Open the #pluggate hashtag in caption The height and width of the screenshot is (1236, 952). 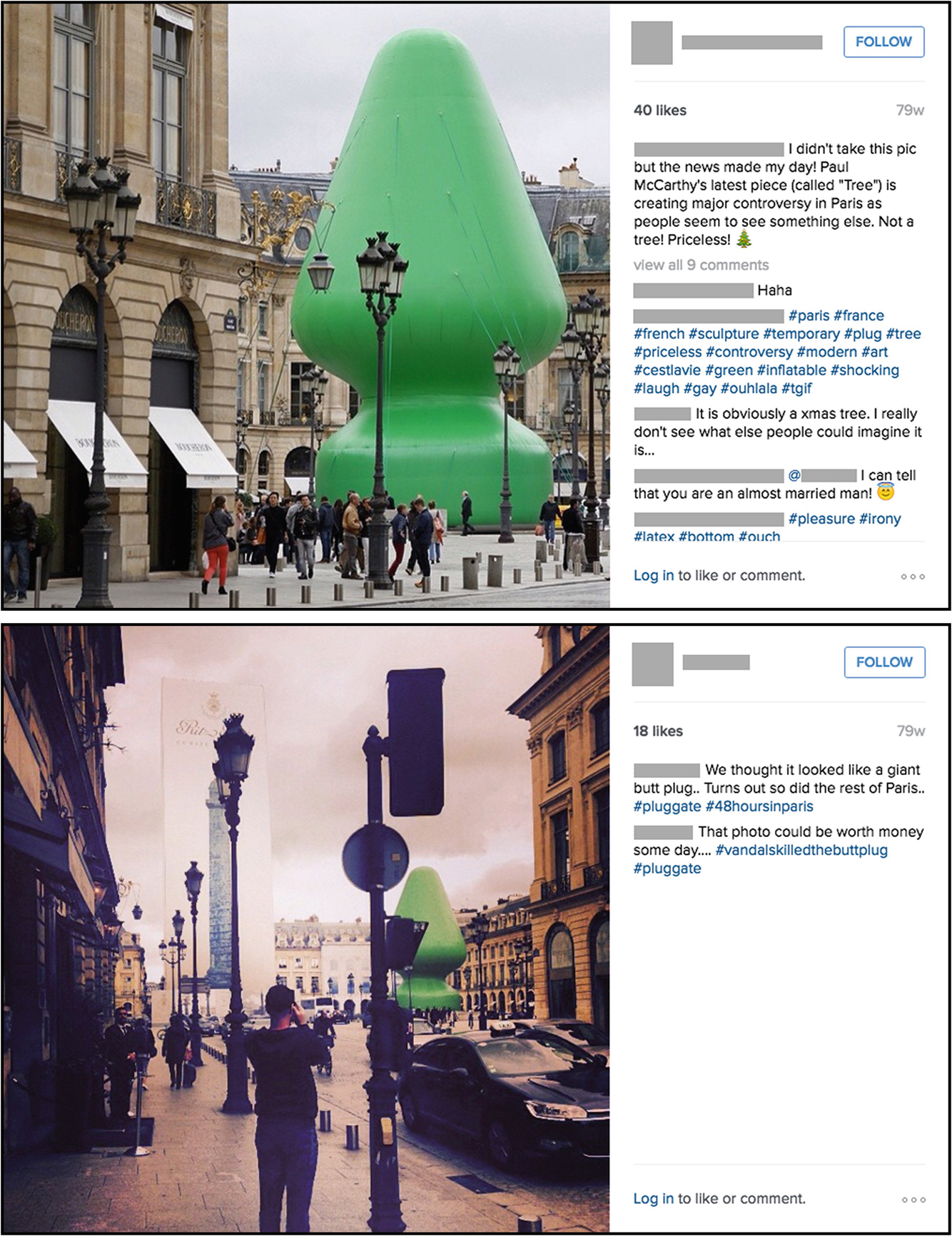pyautogui.click(x=667, y=806)
